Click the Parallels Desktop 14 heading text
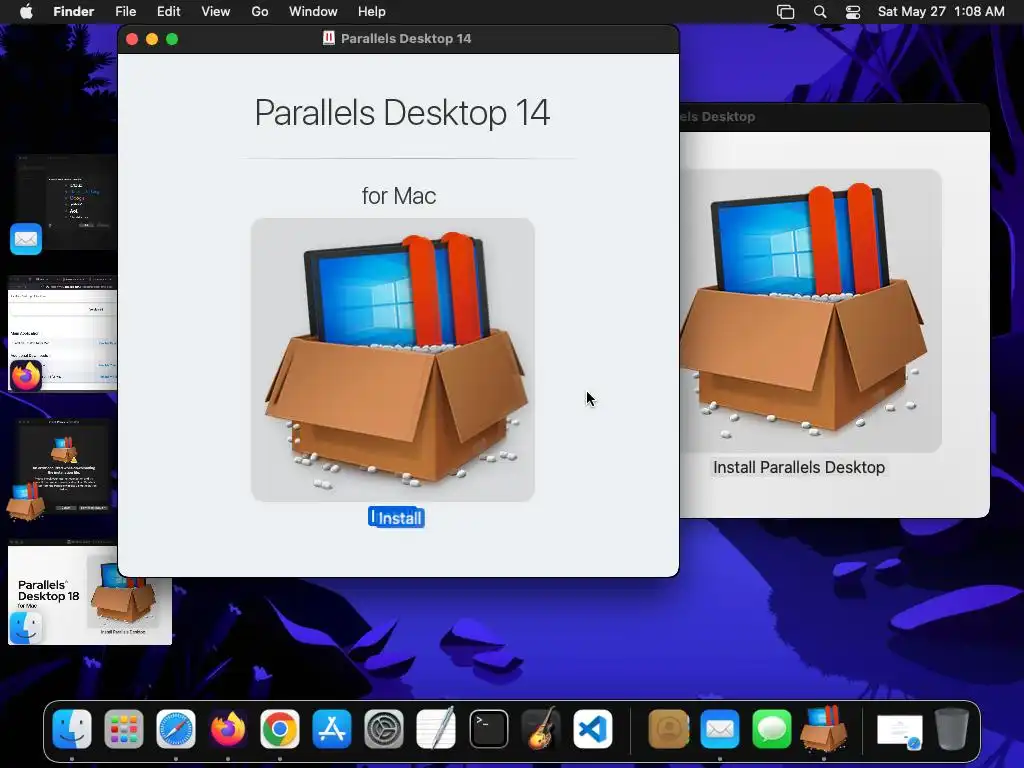This screenshot has width=1024, height=768. 402,112
